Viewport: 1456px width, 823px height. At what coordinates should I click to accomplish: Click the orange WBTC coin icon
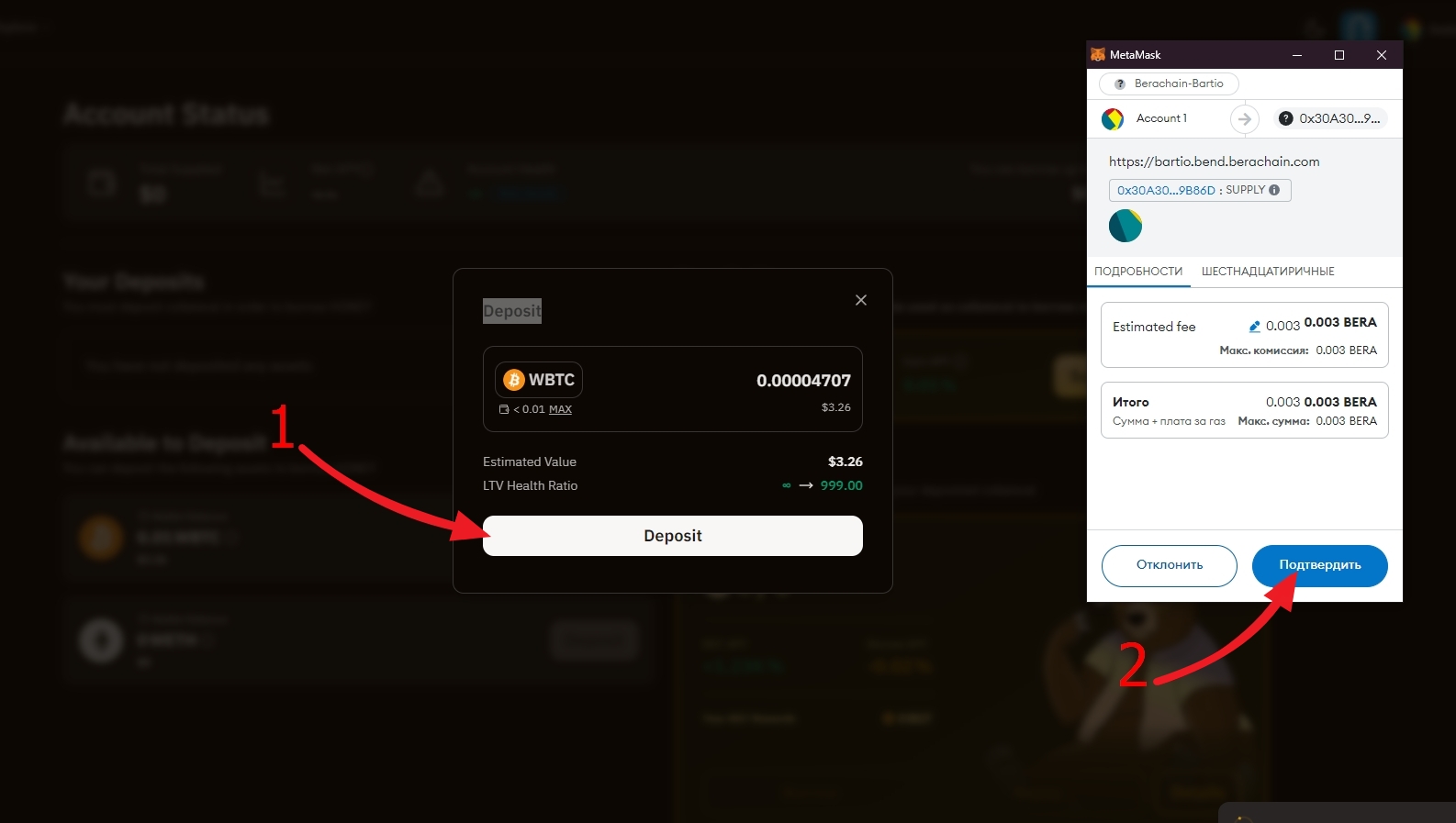tap(514, 380)
